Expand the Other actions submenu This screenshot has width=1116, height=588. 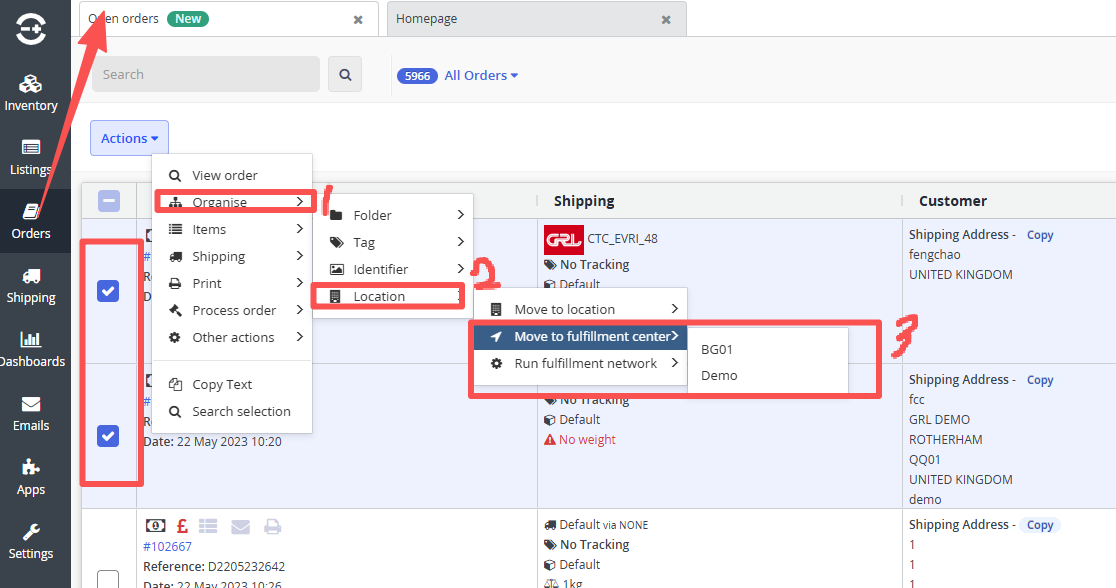point(233,337)
